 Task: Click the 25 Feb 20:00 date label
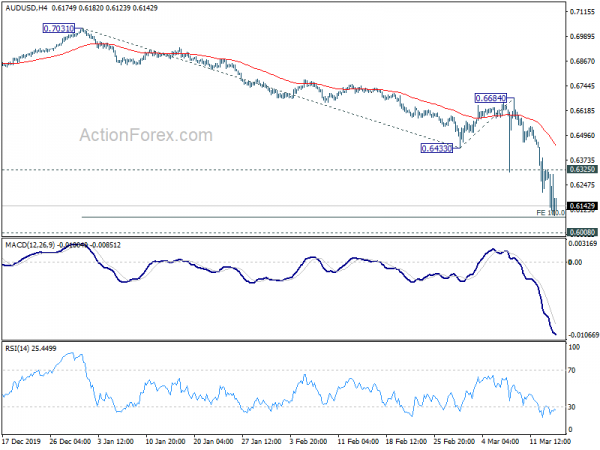[x=454, y=441]
